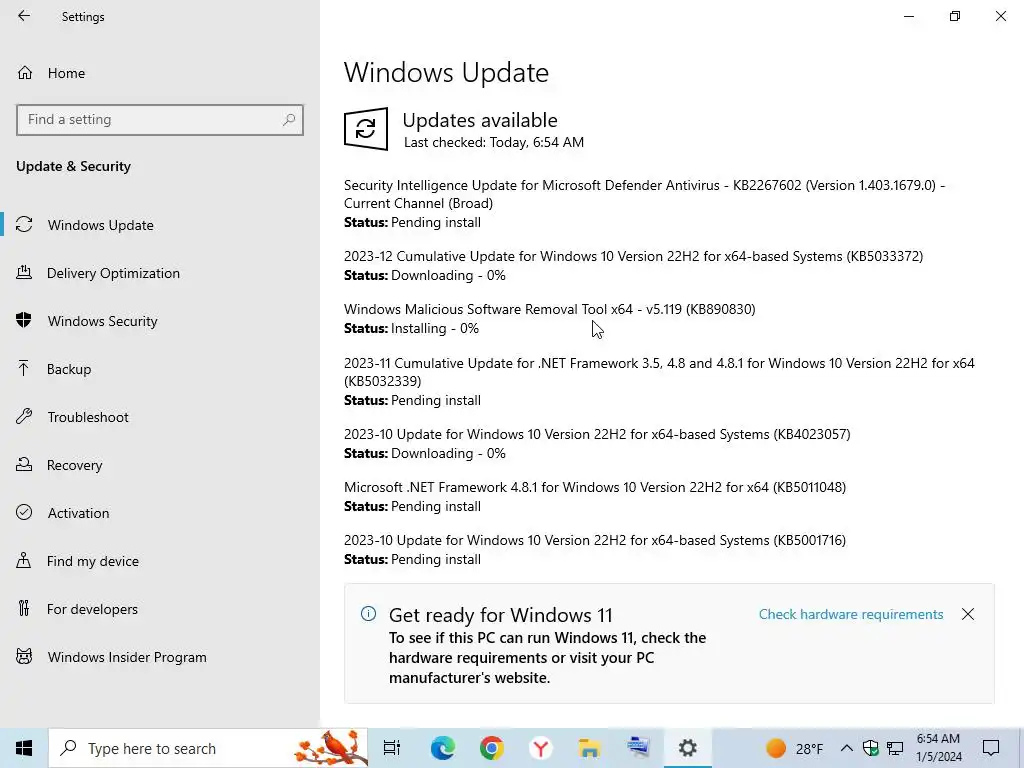
Task: Click the Update & Security heading
Action: [x=73, y=167]
